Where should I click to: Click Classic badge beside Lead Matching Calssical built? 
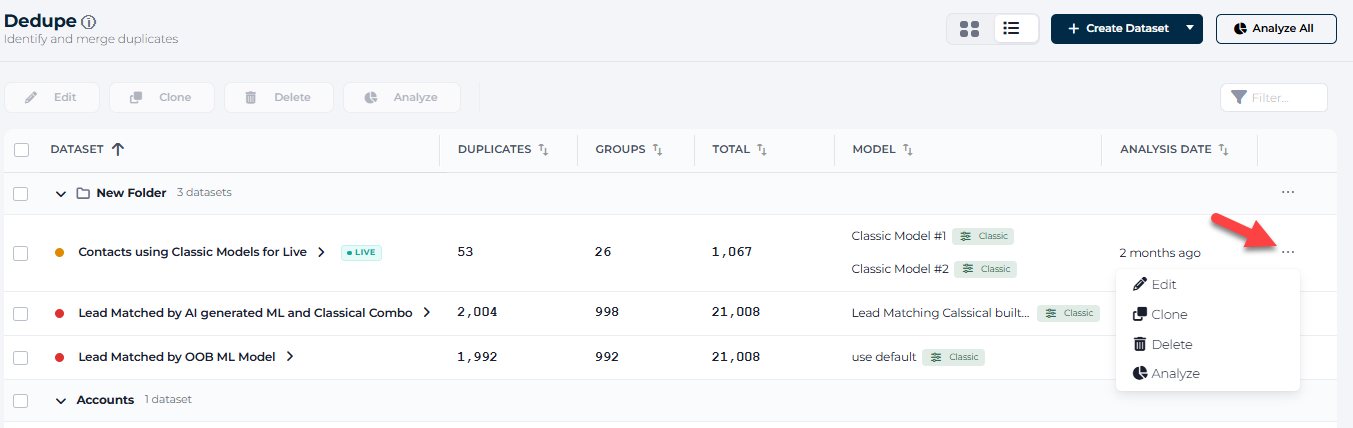coord(1068,313)
